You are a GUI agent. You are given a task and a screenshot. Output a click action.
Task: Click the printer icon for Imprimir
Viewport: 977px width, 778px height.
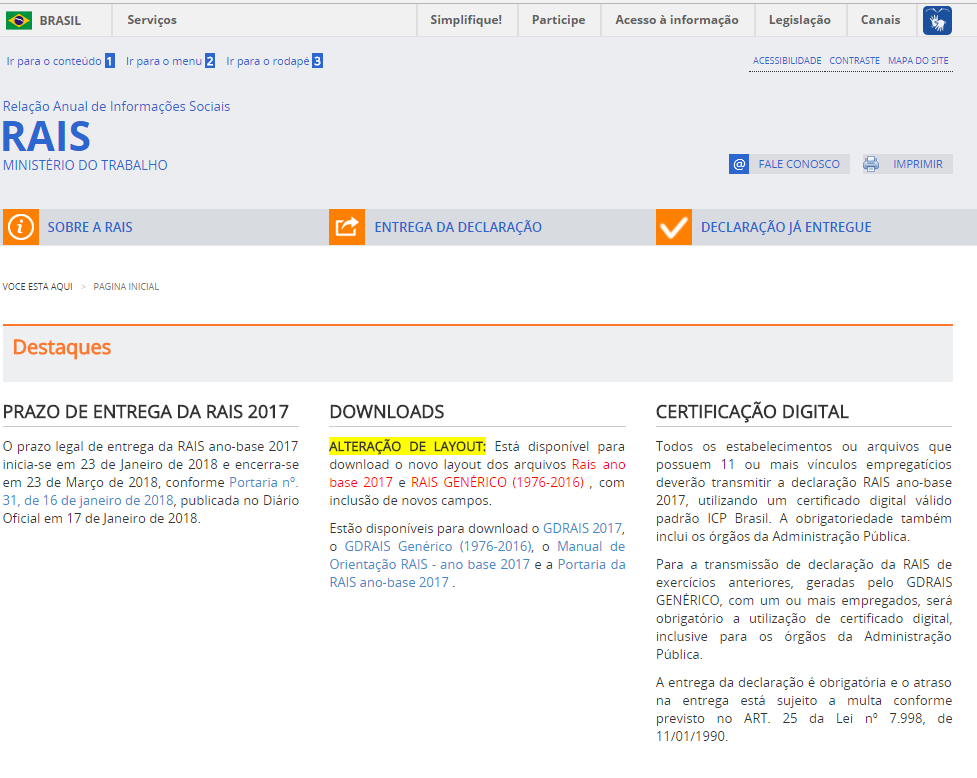point(871,164)
